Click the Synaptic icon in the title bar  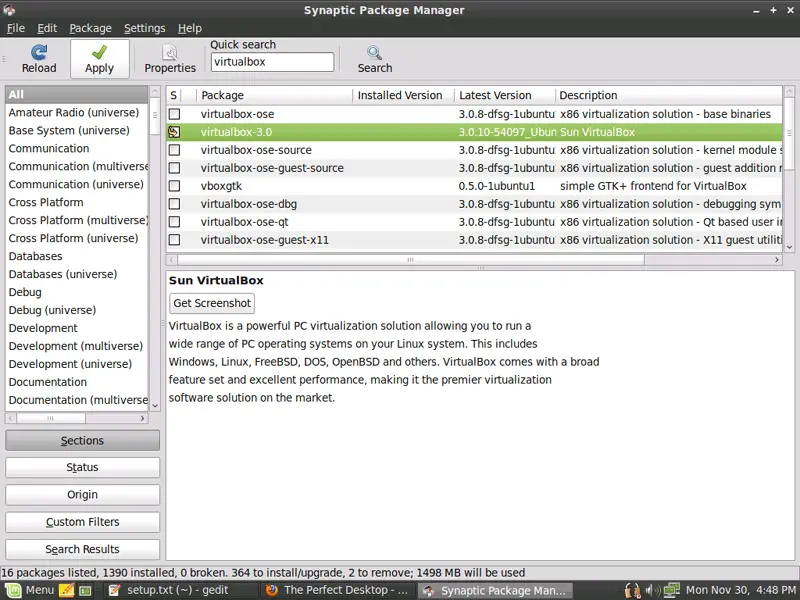coord(9,10)
